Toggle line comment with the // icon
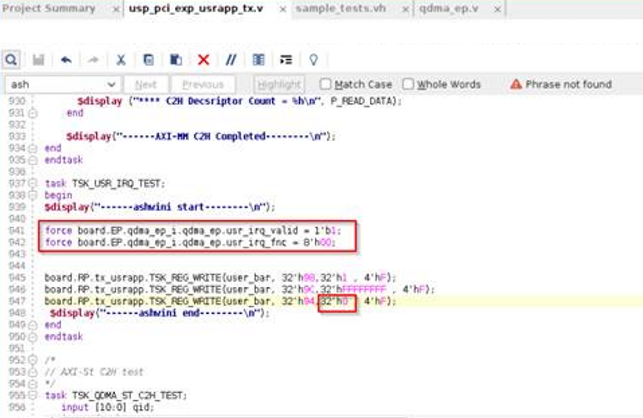The image size is (643, 418). pos(231,60)
